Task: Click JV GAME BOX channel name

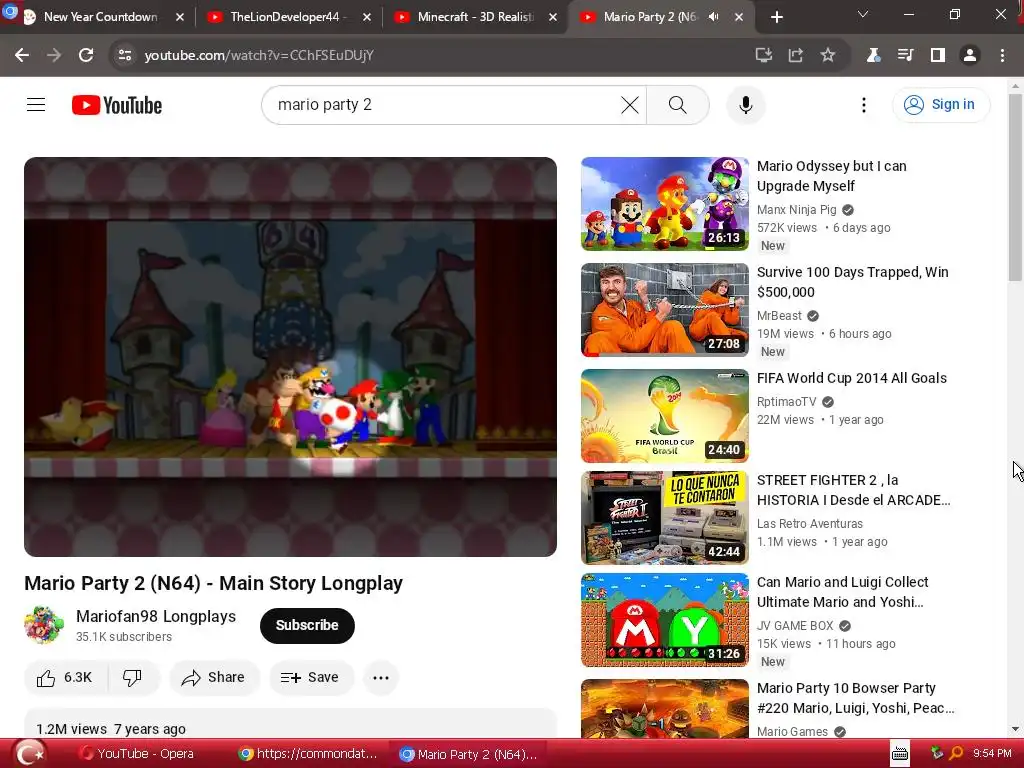Action: (795, 626)
